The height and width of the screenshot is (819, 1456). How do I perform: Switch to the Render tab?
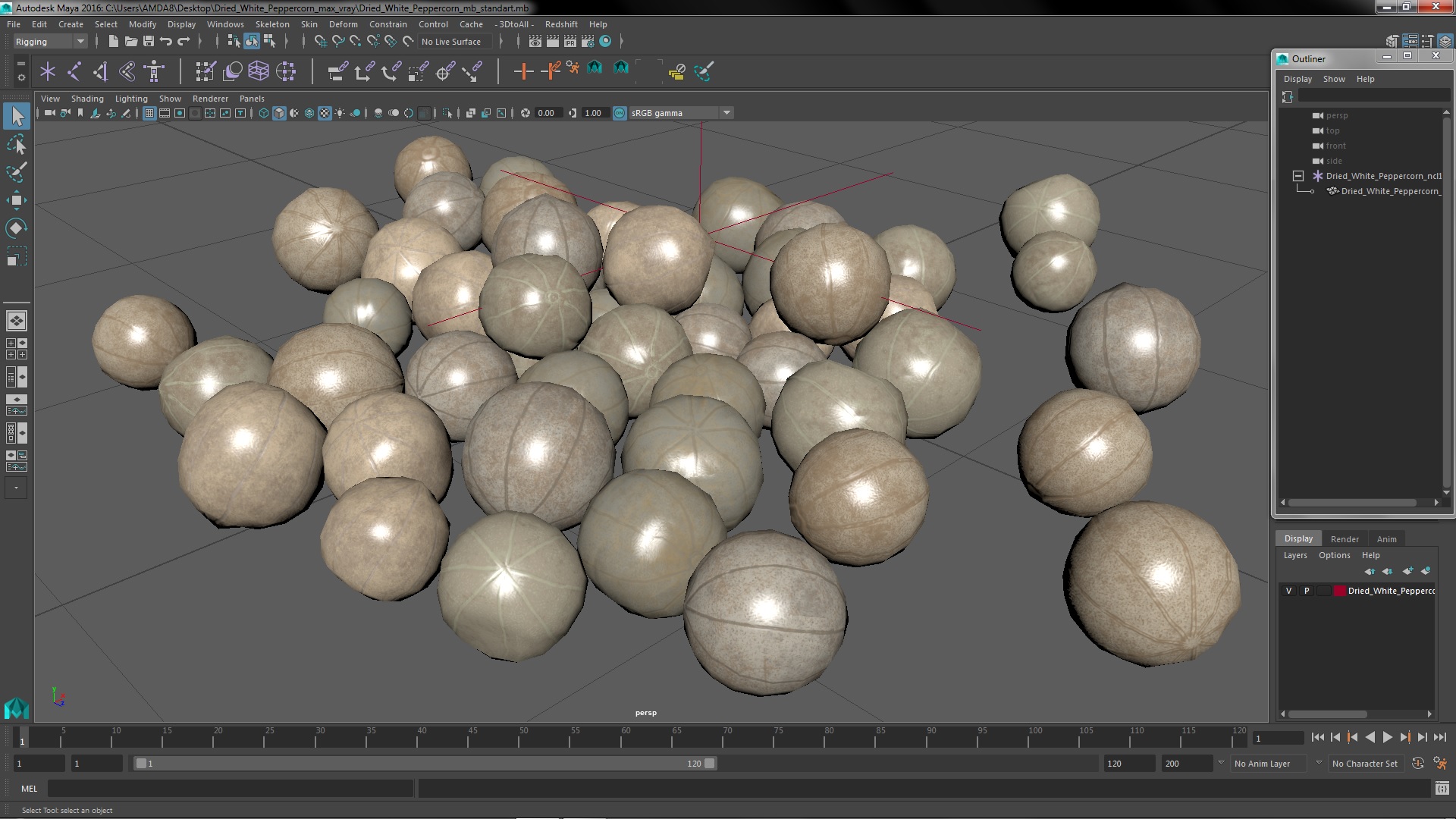(x=1344, y=538)
